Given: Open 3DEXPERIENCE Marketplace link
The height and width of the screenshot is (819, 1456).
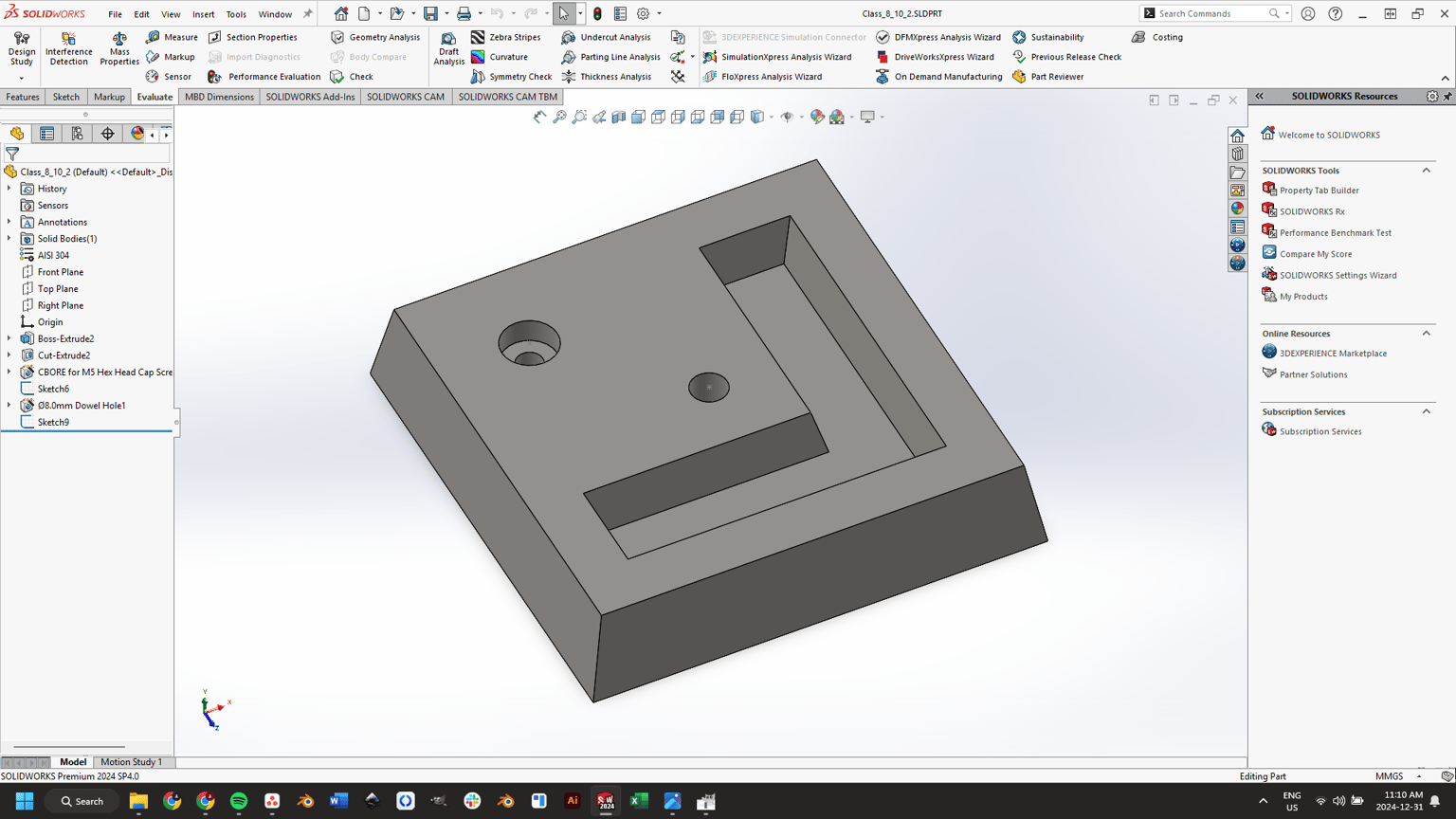Looking at the screenshot, I should pyautogui.click(x=1333, y=354).
